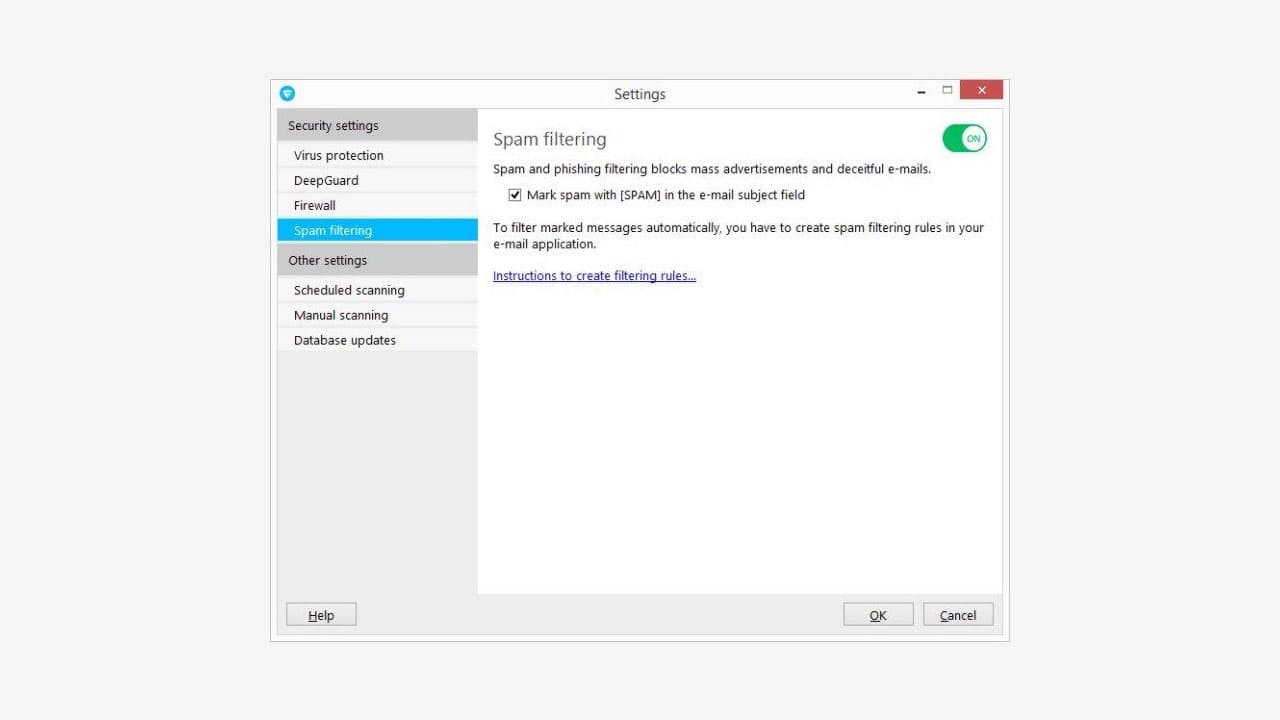Apply settings with OK
This screenshot has width=1280, height=720.
tap(877, 614)
